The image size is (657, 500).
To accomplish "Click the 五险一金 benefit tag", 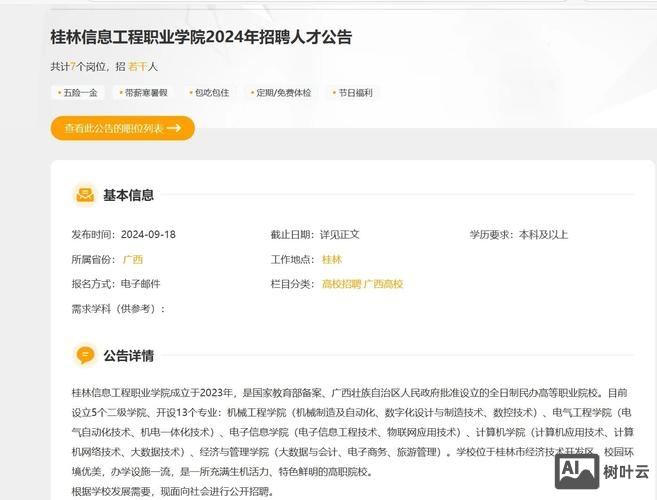I will pyautogui.click(x=78, y=93).
